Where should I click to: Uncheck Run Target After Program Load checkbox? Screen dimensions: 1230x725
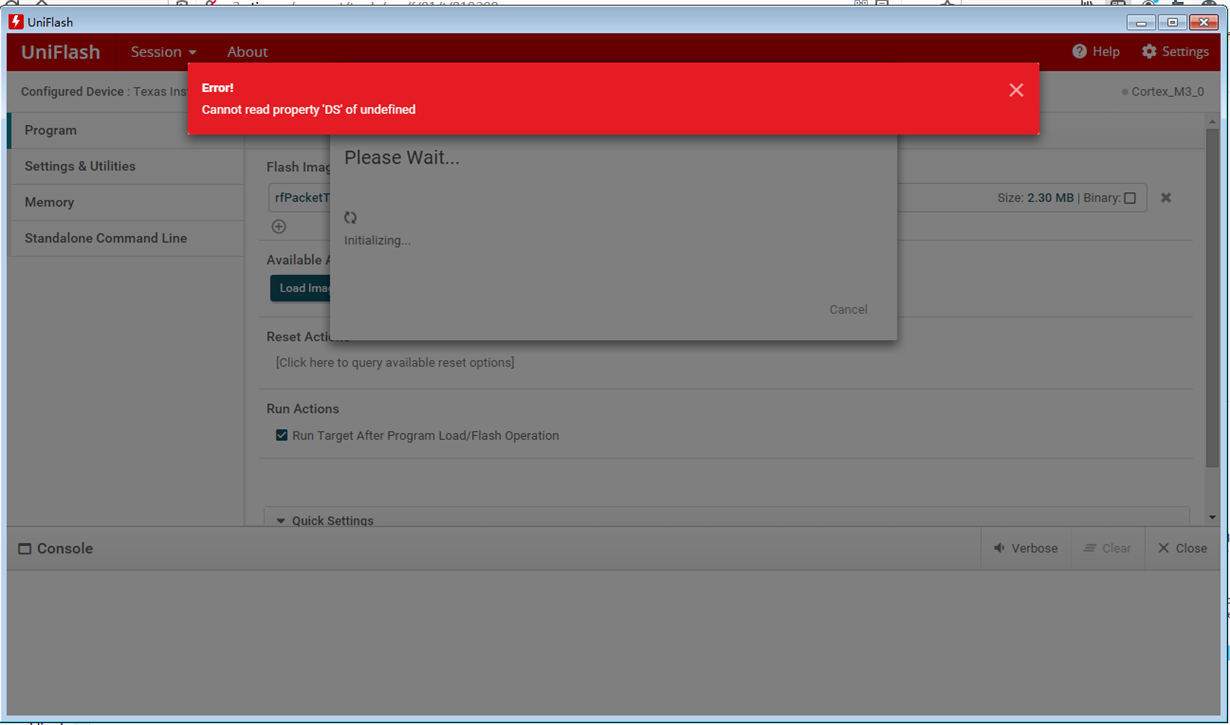pos(282,435)
